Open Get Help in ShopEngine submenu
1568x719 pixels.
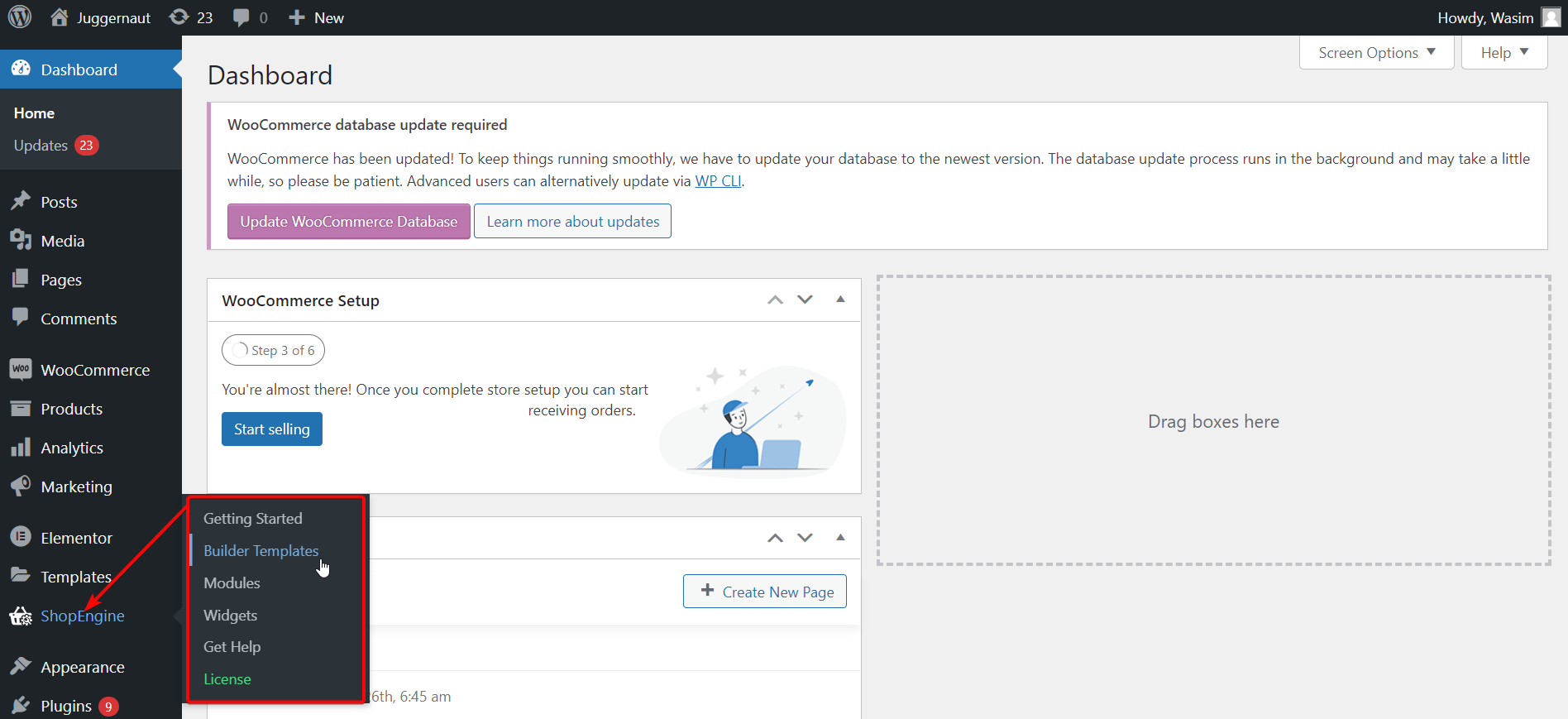(232, 646)
